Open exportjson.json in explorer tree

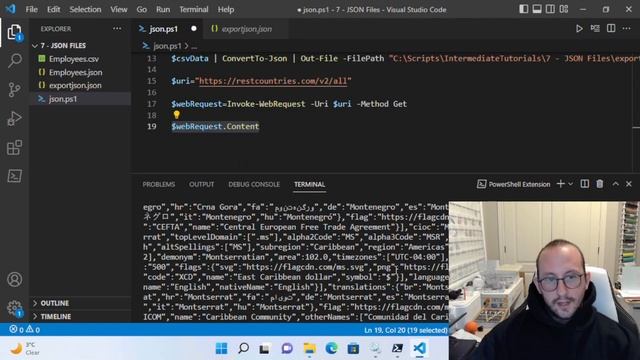pyautogui.click(x=75, y=85)
